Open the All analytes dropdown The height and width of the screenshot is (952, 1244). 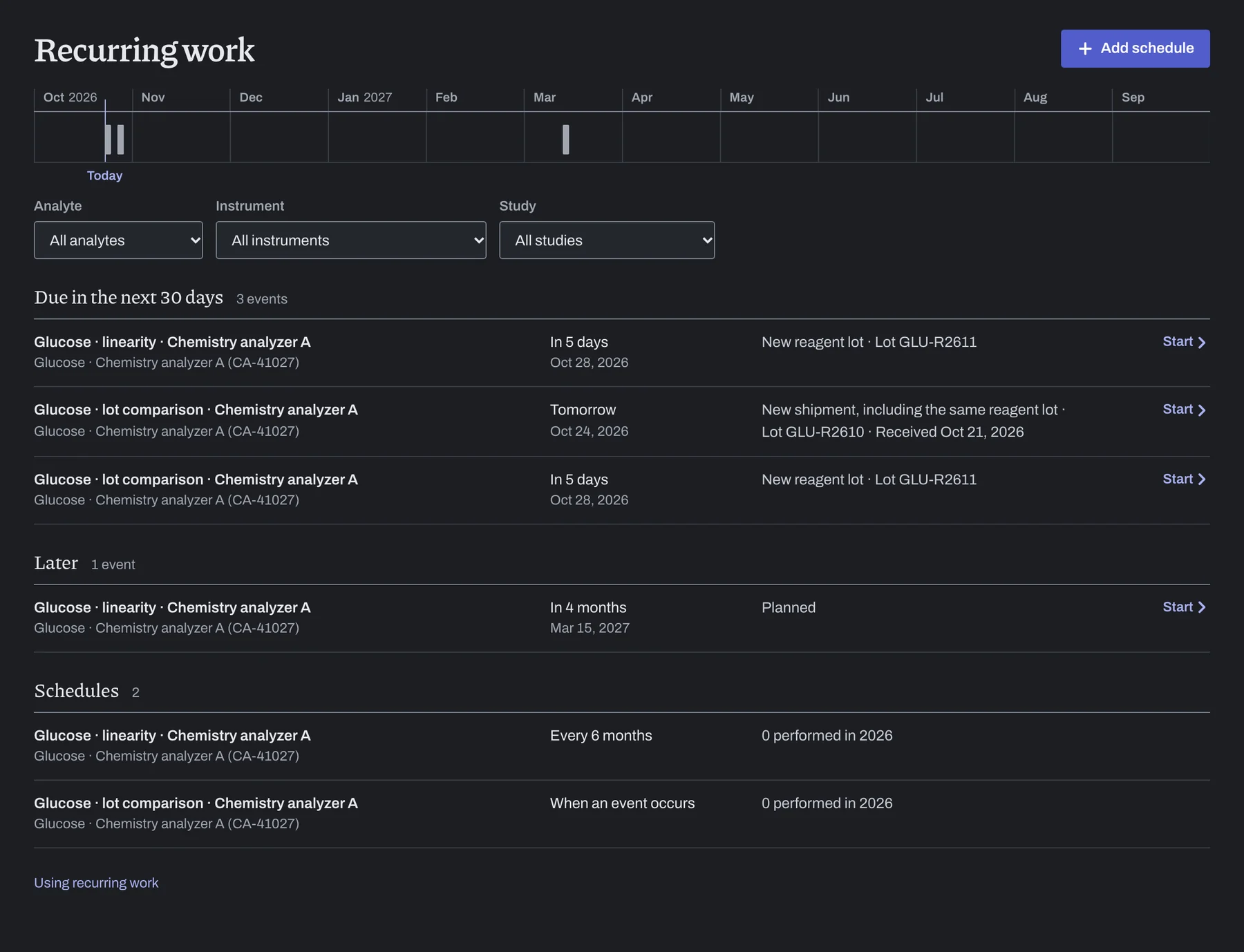pyautogui.click(x=118, y=240)
